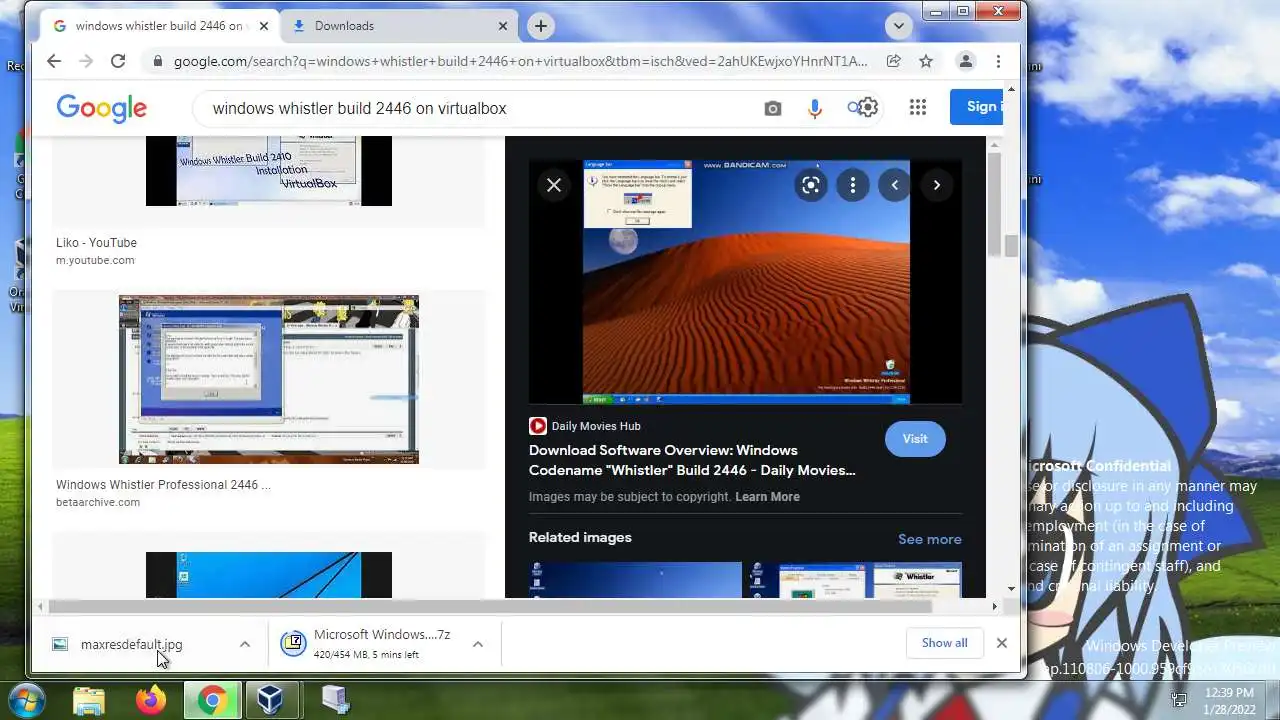Open the betaarchive Whistler Professional 2446 thumbnail
This screenshot has height=720, width=1280.
point(269,380)
